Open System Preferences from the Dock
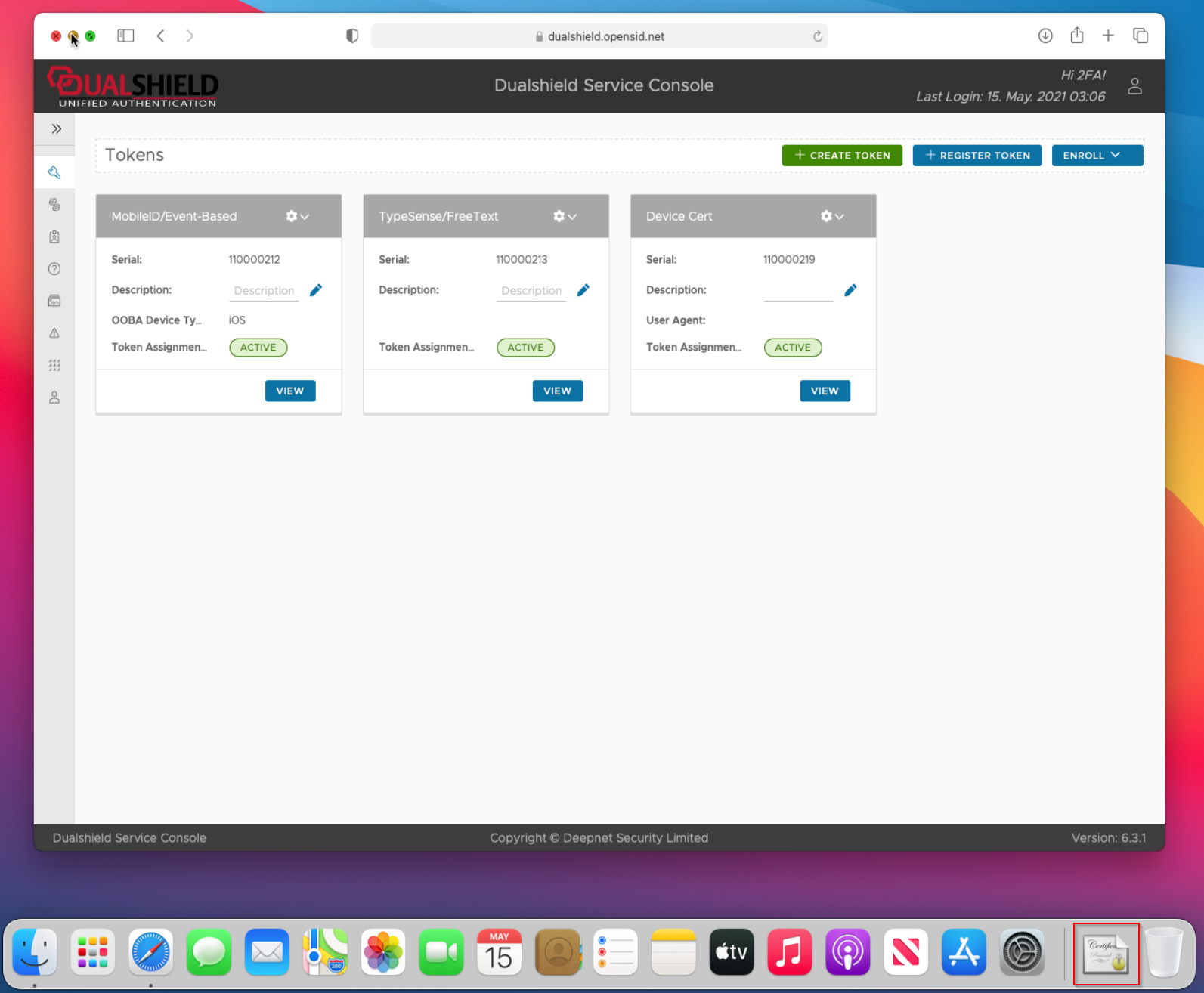1204x993 pixels. pyautogui.click(x=1022, y=953)
